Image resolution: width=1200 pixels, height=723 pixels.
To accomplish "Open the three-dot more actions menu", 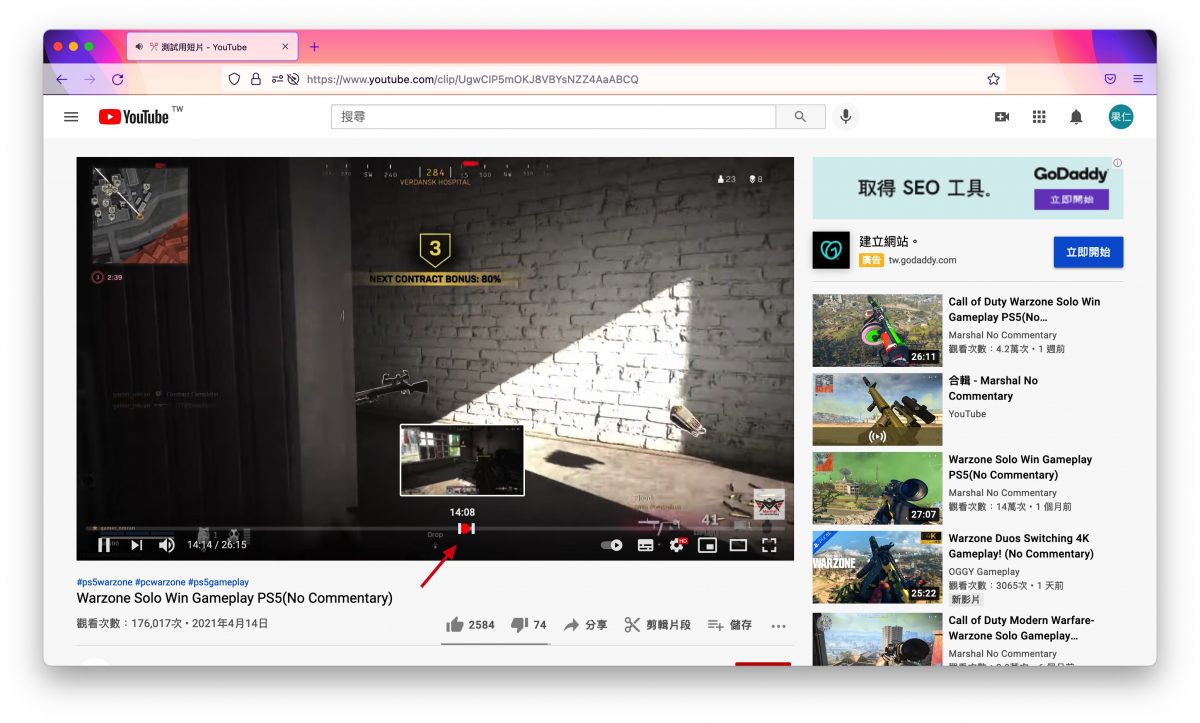I will pyautogui.click(x=778, y=626).
